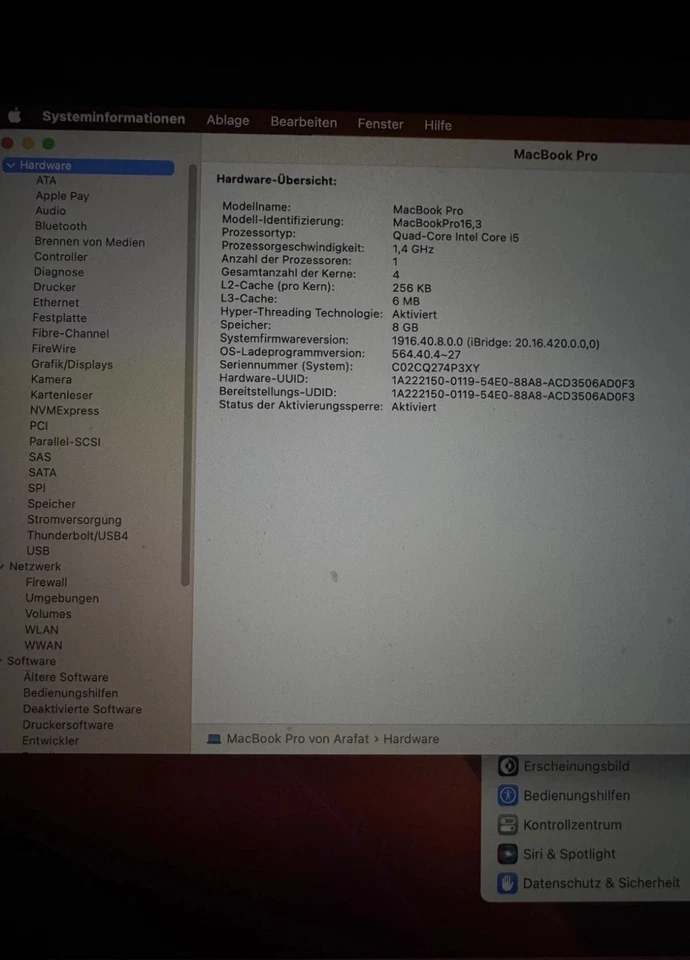The width and height of the screenshot is (690, 960).
Task: Click 'Hardware' in the path bar
Action: [411, 739]
